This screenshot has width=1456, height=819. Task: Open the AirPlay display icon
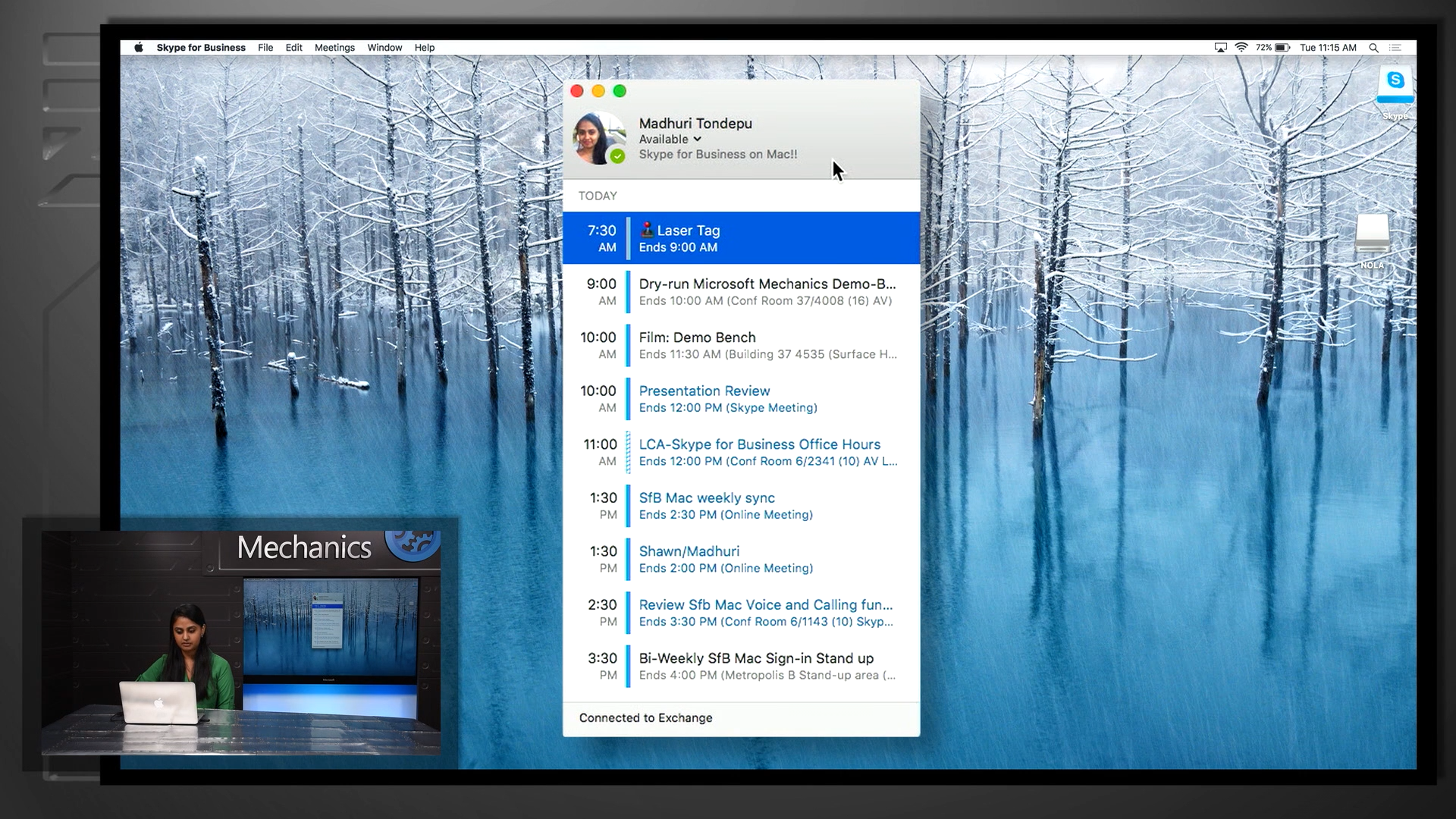point(1220,47)
